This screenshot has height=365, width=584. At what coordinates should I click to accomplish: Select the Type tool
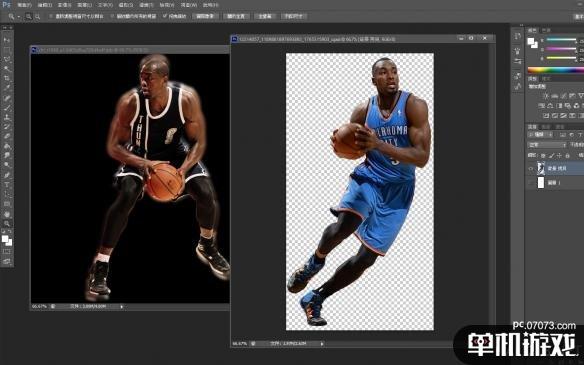tap(7, 185)
